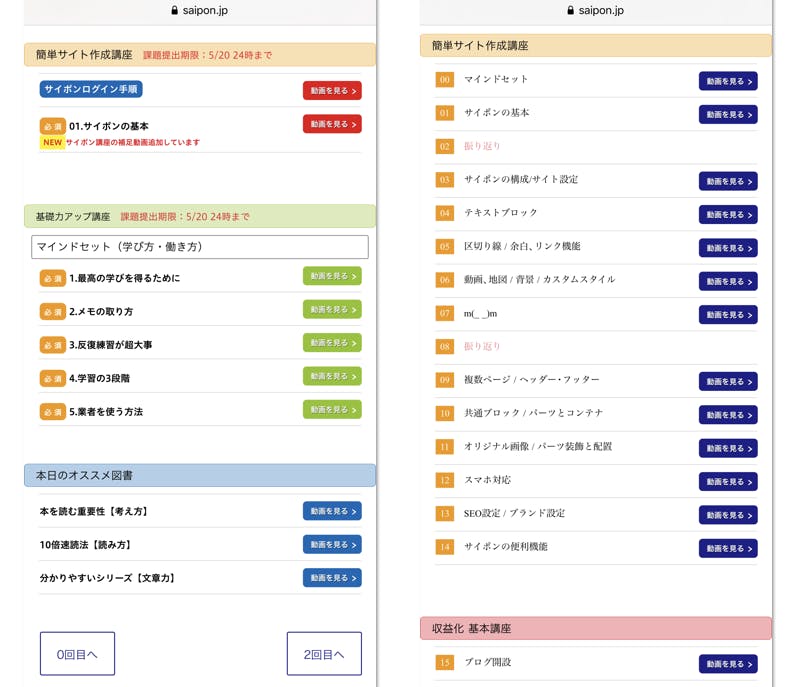The height and width of the screenshot is (687, 797).
Task: Expand the 簡単サイト作成講座 header in right panel
Action: 595,46
